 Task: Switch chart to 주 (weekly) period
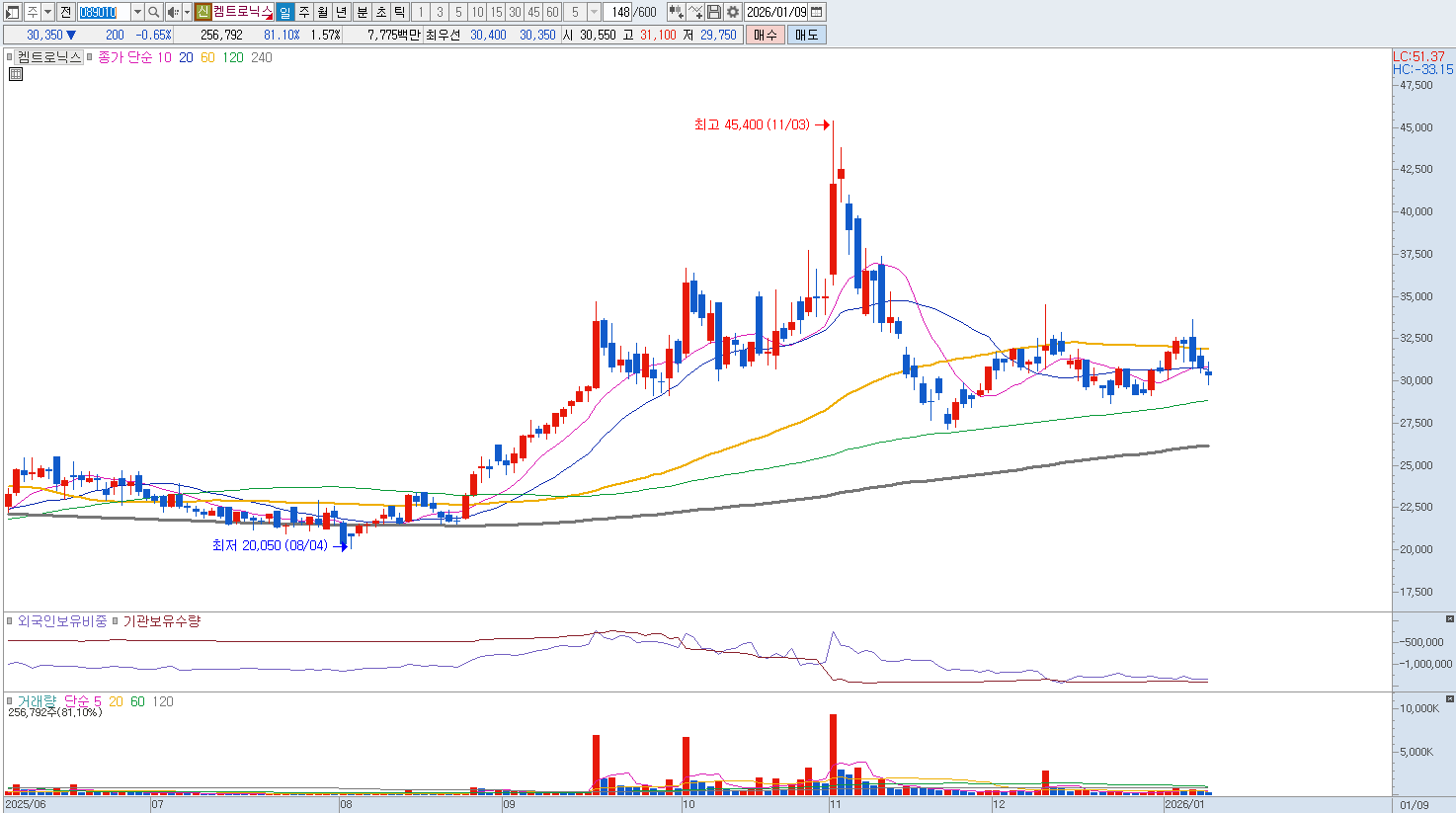(303, 12)
